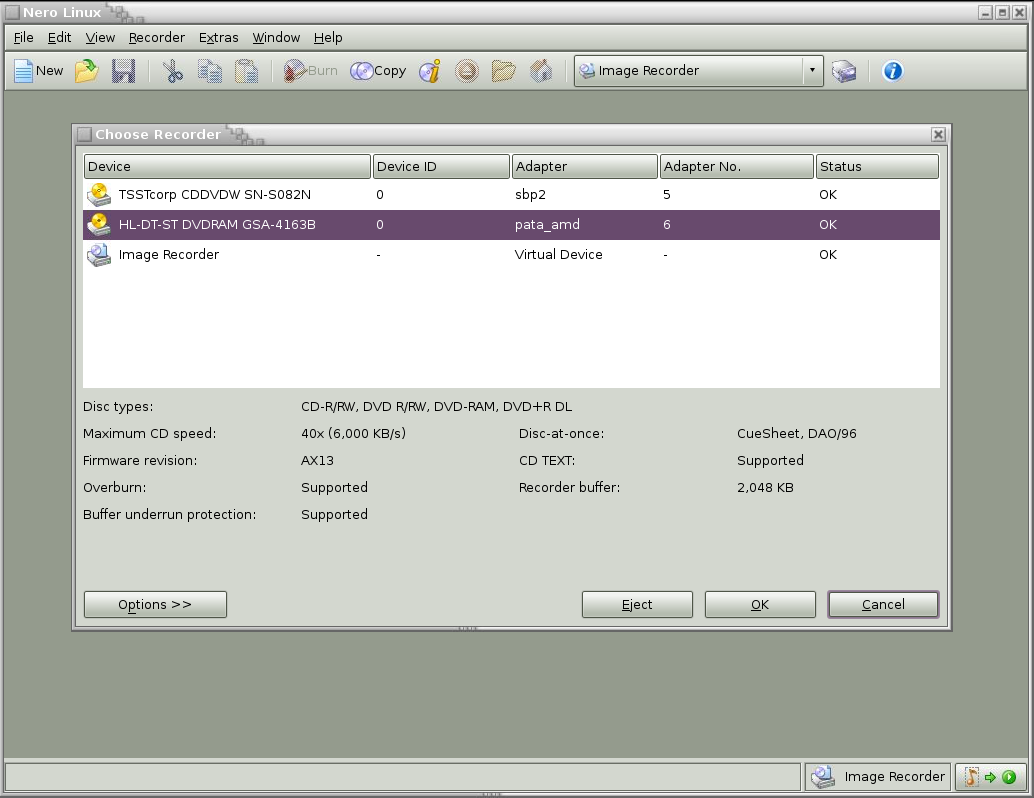Click the Adapter No. column header
The width and height of the screenshot is (1034, 798).
737,166
